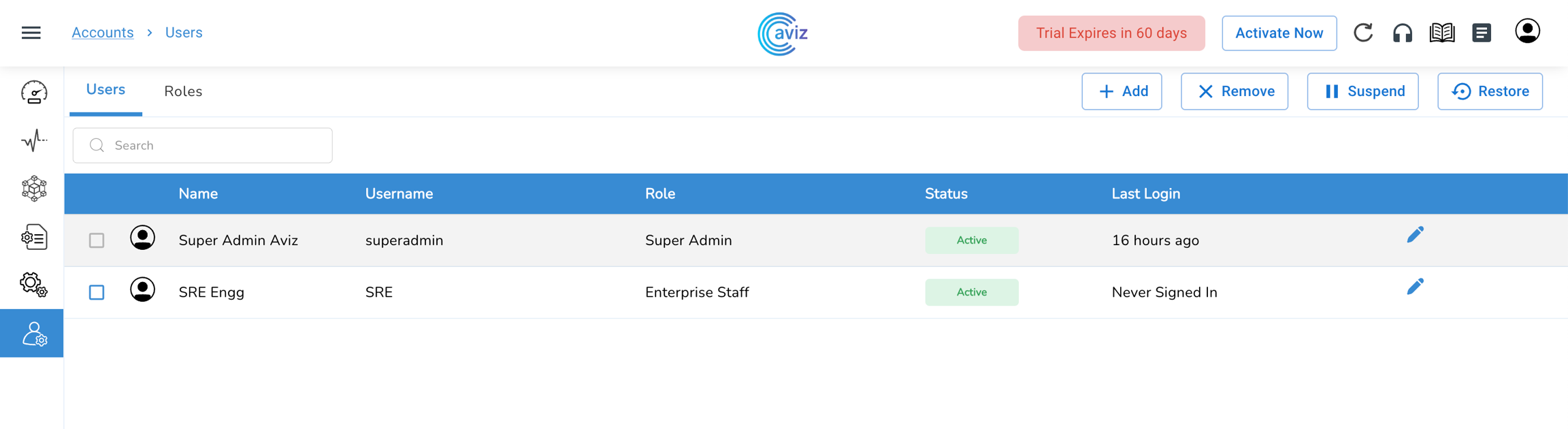
Task: Edit the SRE Engg user
Action: (x=1415, y=287)
